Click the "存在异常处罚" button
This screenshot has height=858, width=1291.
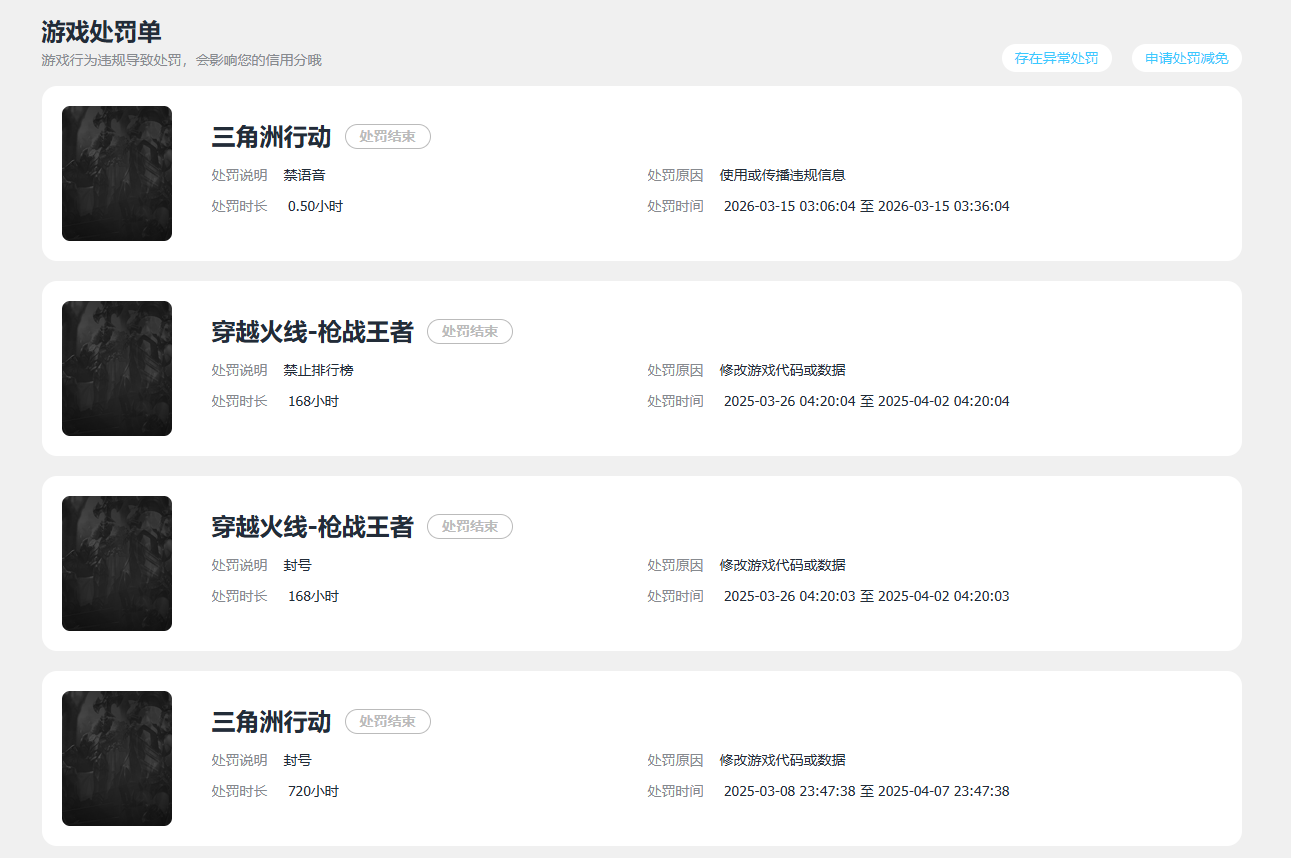click(x=1056, y=58)
